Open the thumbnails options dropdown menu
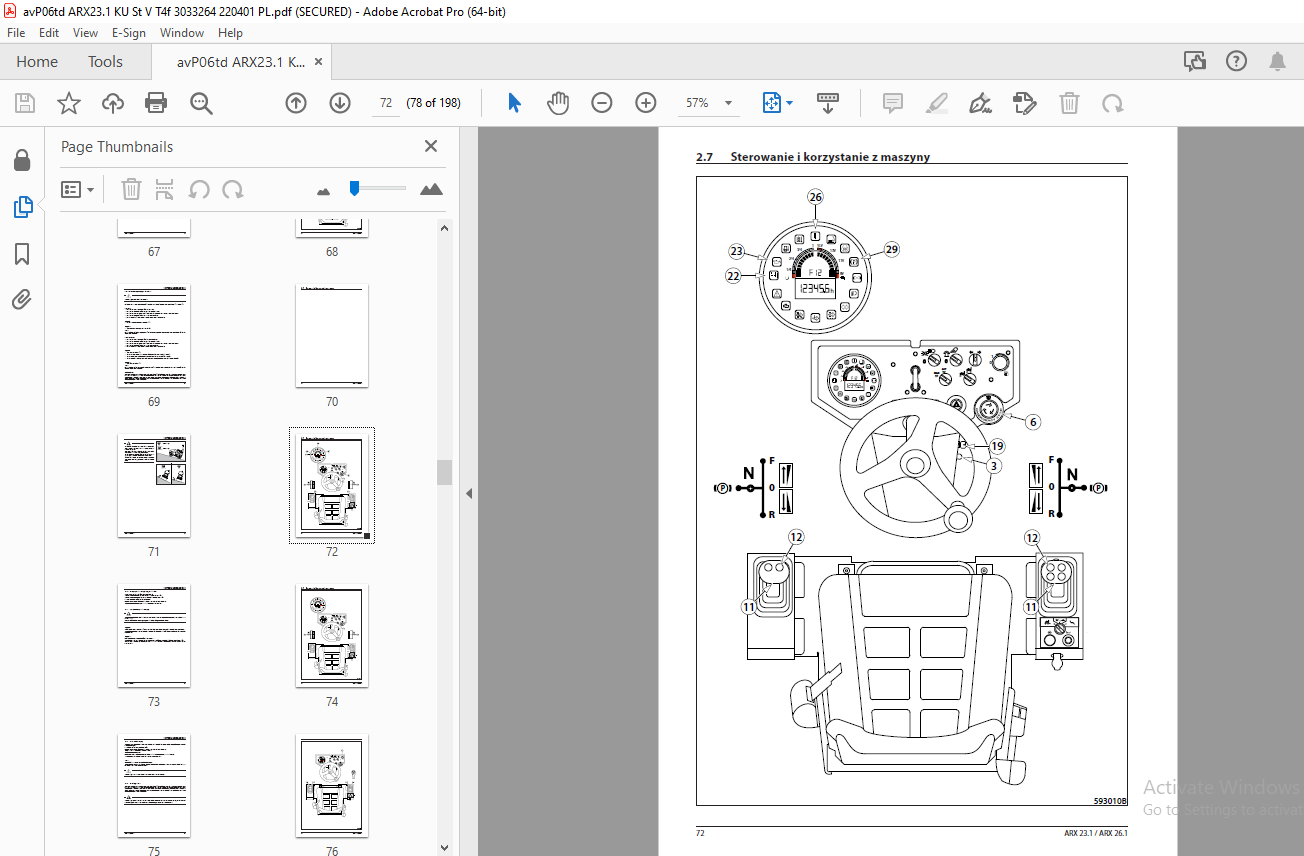 tap(78, 189)
